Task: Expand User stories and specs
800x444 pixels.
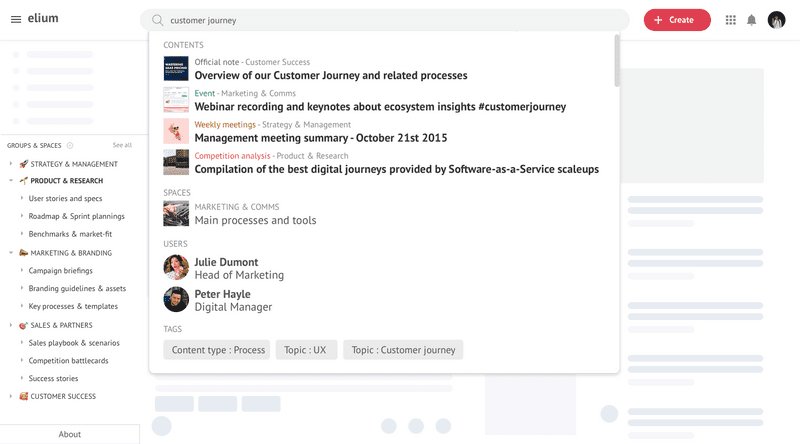Action: (21, 198)
